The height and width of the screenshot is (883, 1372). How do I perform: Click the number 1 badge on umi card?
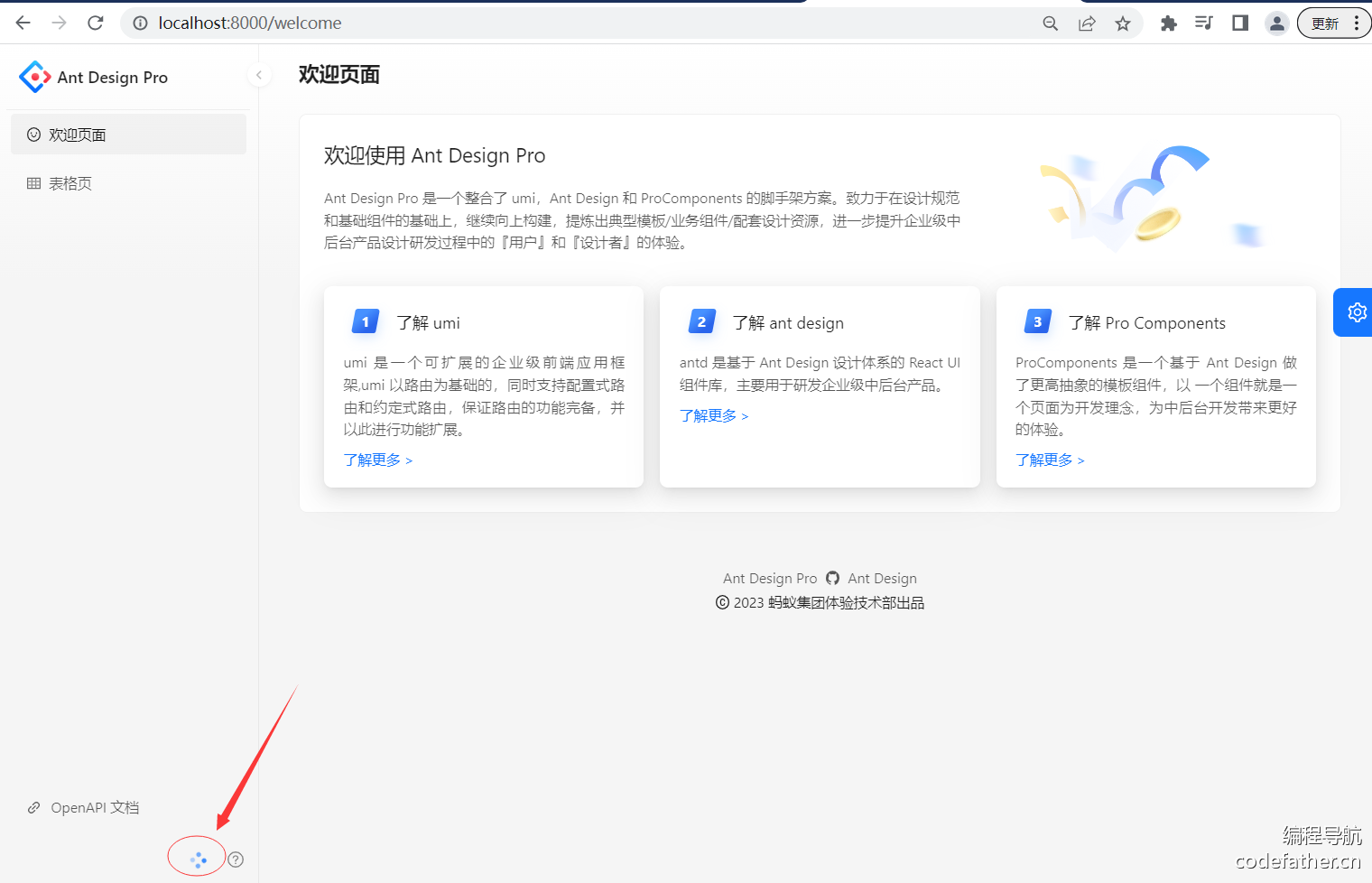point(366,321)
